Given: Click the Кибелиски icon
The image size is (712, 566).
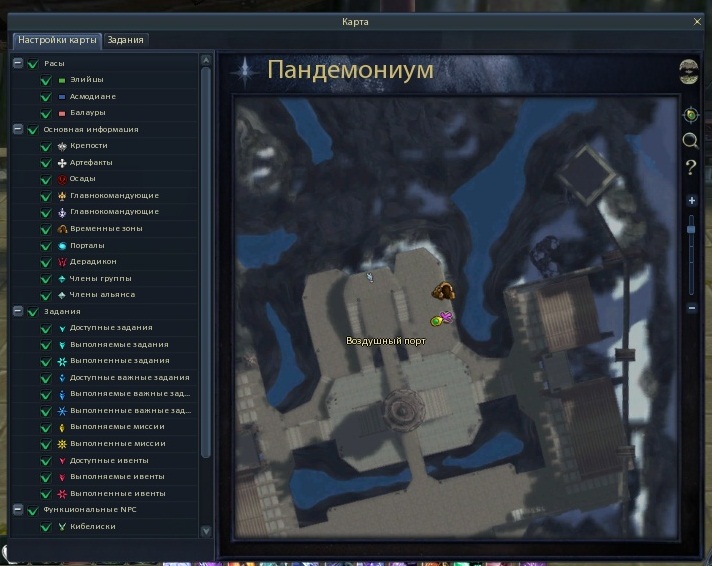Looking at the screenshot, I should (62, 527).
